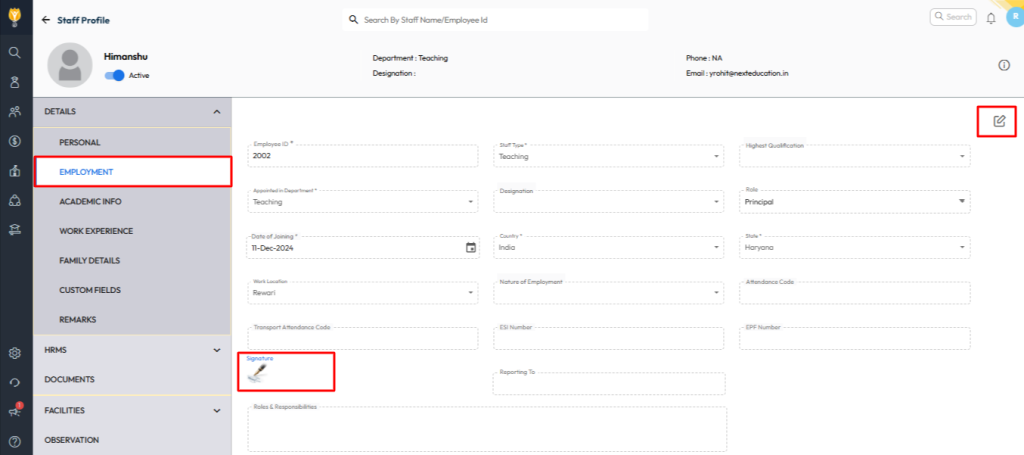1024x455 pixels.
Task: Click the help question mark icon
Action: pyautogui.click(x=15, y=441)
